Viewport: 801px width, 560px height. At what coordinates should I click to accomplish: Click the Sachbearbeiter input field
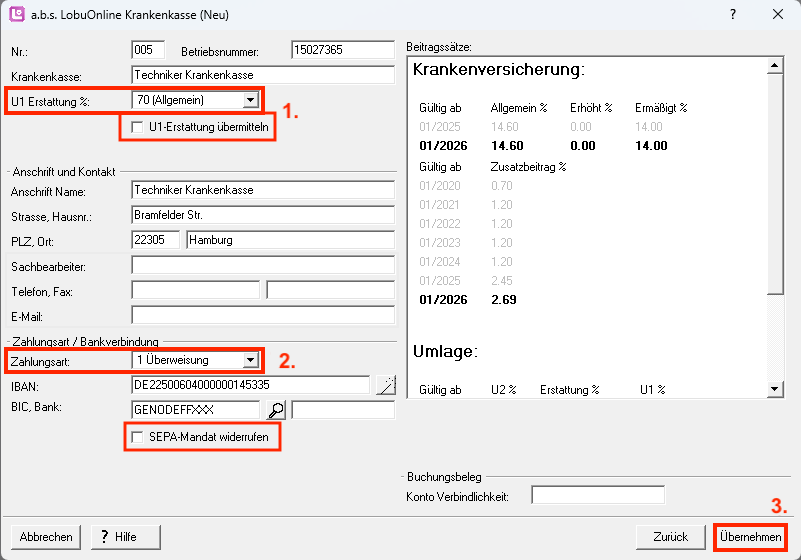pyautogui.click(x=263, y=265)
